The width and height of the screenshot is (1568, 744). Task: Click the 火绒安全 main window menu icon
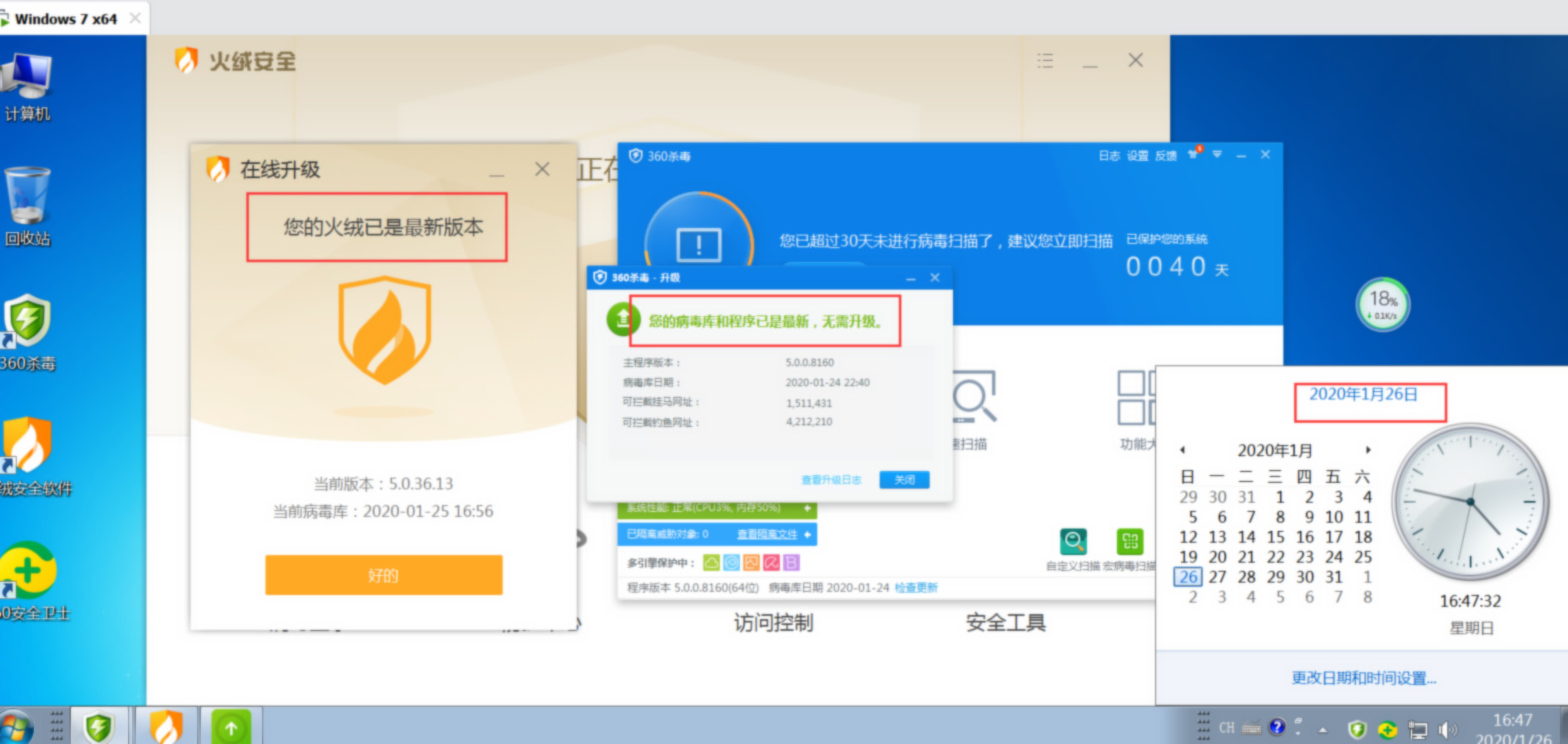coord(1045,61)
